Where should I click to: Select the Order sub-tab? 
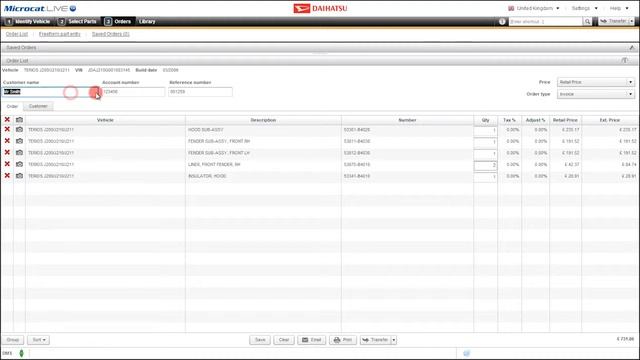(x=12, y=106)
